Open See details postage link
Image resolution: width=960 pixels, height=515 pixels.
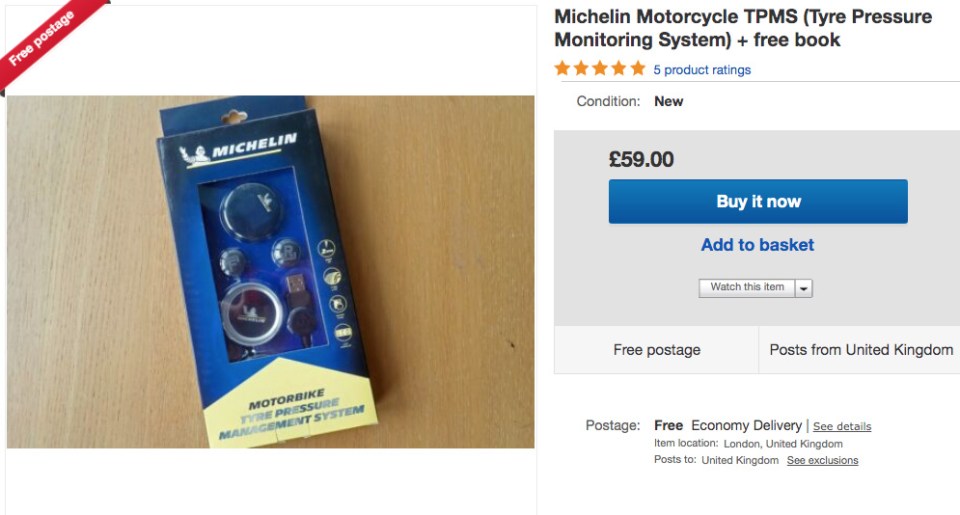842,426
